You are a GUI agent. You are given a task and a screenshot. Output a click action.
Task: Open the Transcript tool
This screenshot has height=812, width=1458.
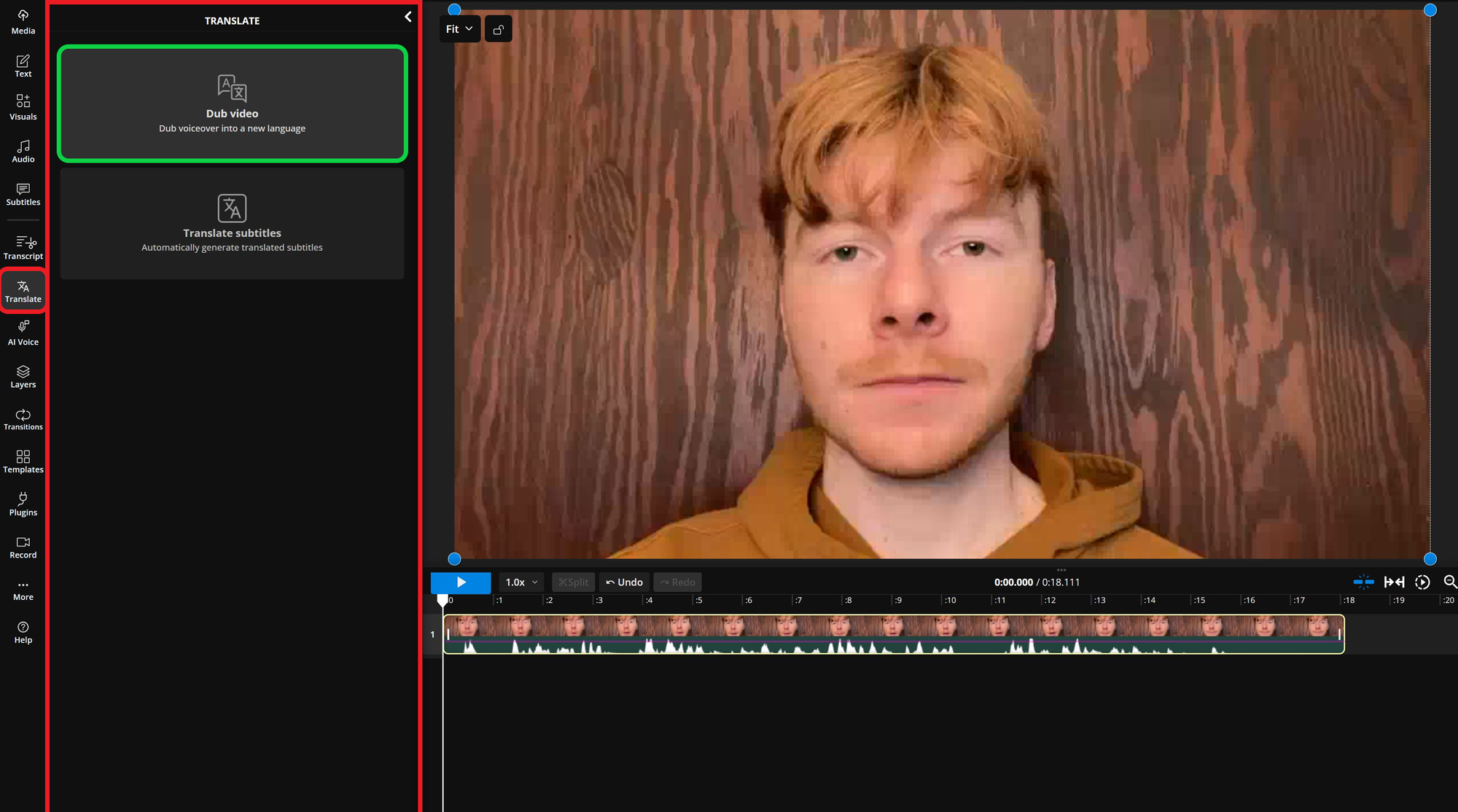[x=23, y=247]
